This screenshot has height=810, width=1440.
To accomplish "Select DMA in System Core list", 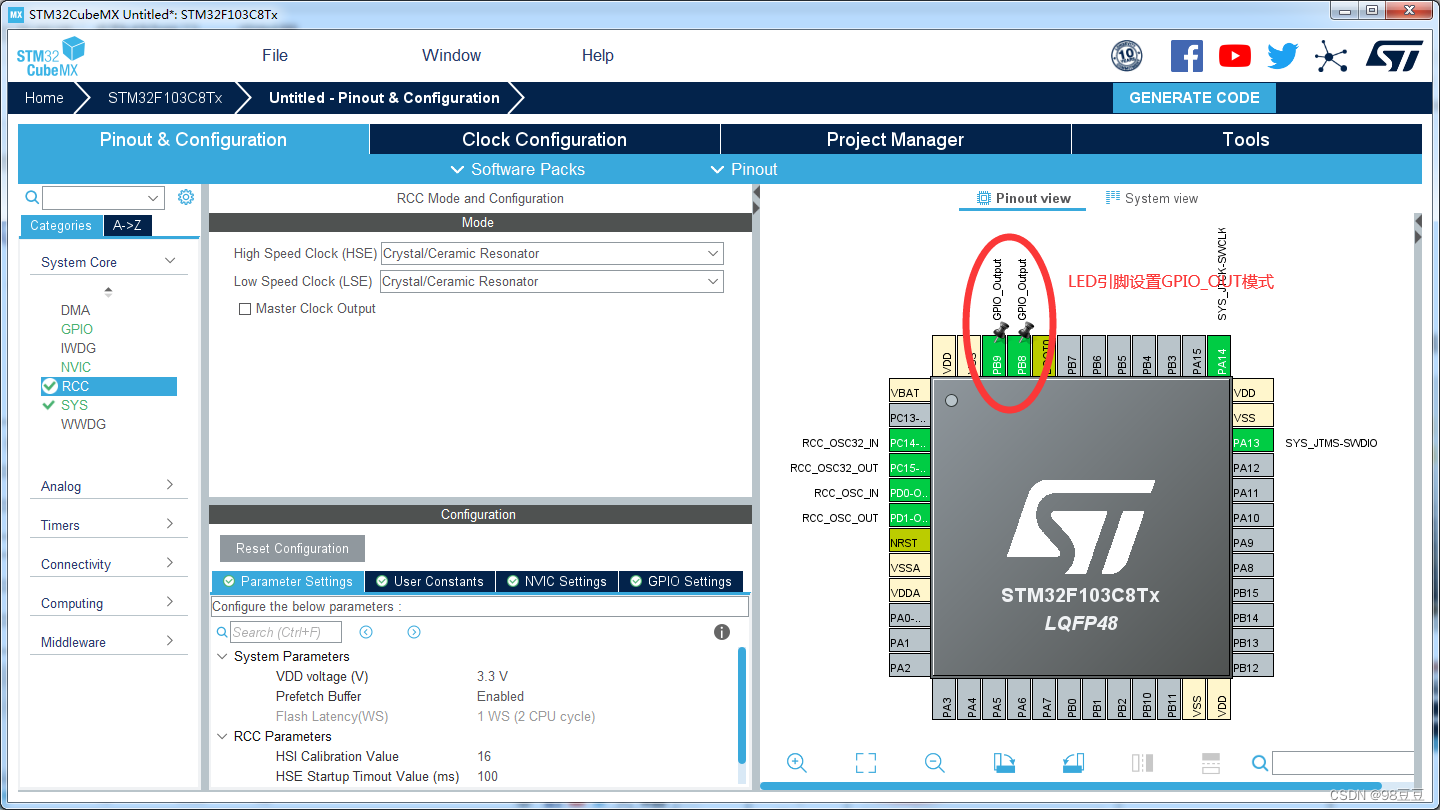I will (x=75, y=310).
